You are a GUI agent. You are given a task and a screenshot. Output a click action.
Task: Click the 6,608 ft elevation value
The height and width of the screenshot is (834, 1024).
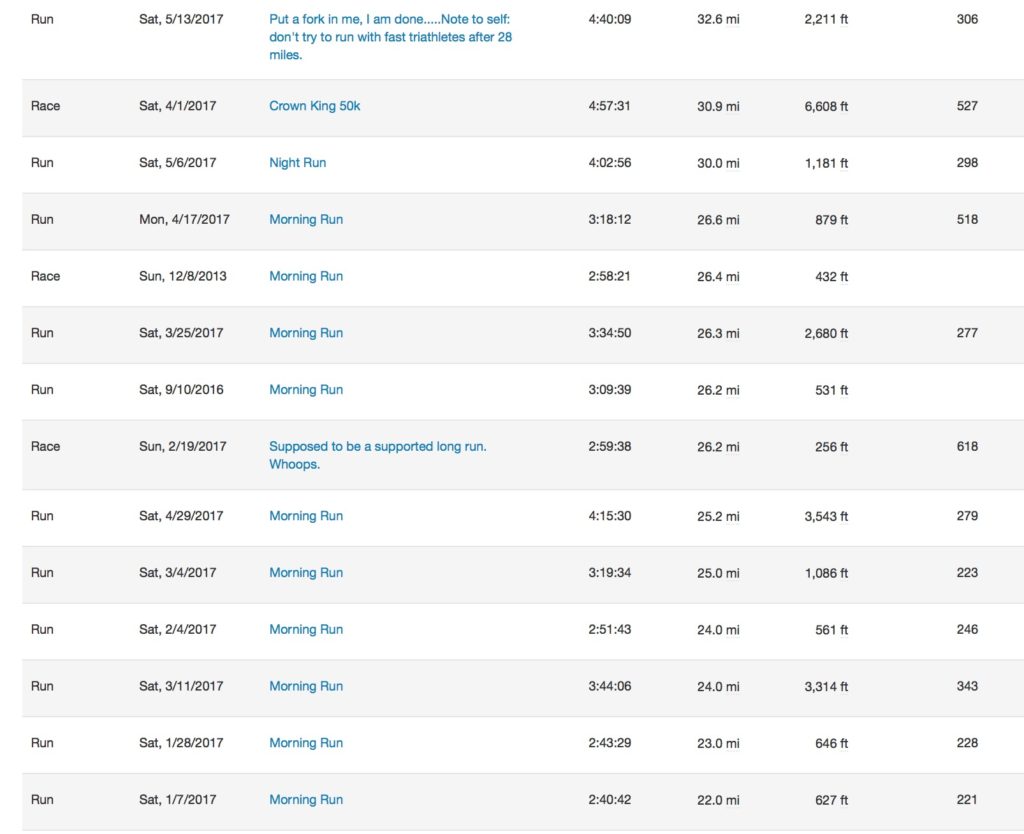tap(826, 106)
